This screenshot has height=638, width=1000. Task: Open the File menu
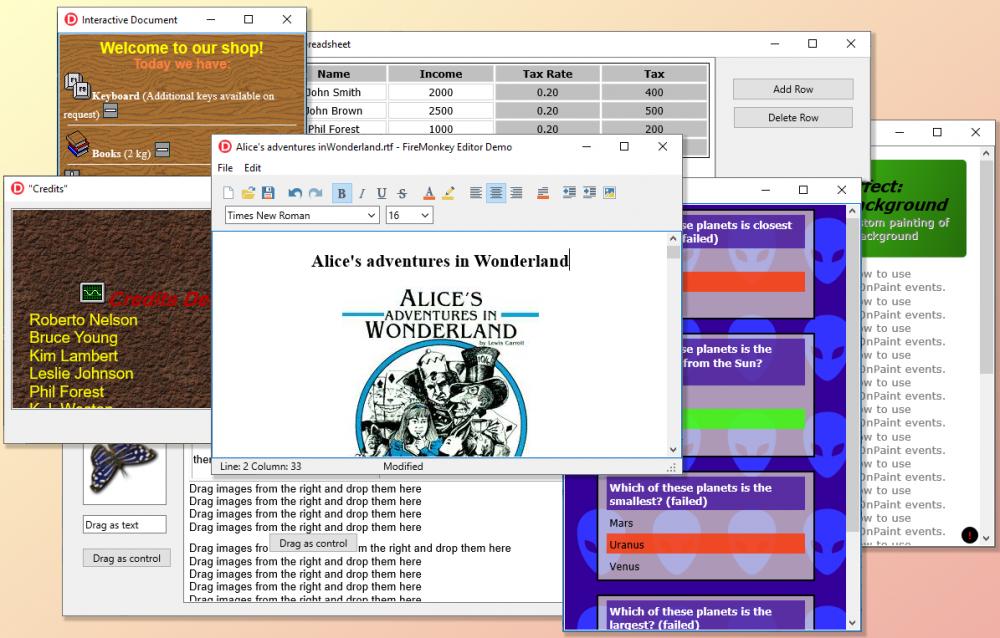click(x=226, y=167)
